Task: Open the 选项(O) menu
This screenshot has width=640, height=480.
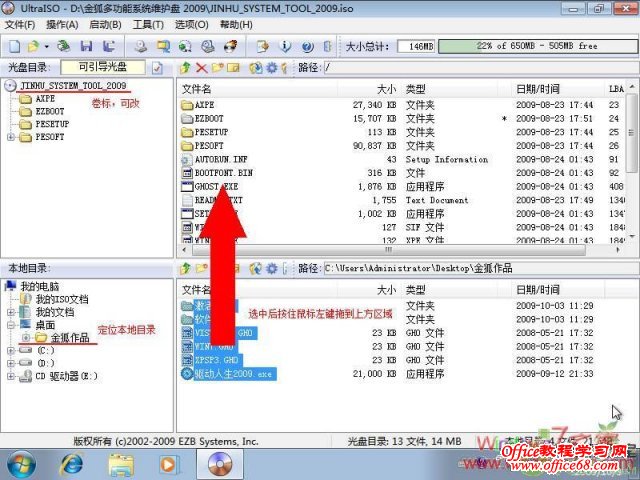Action: coord(191,25)
